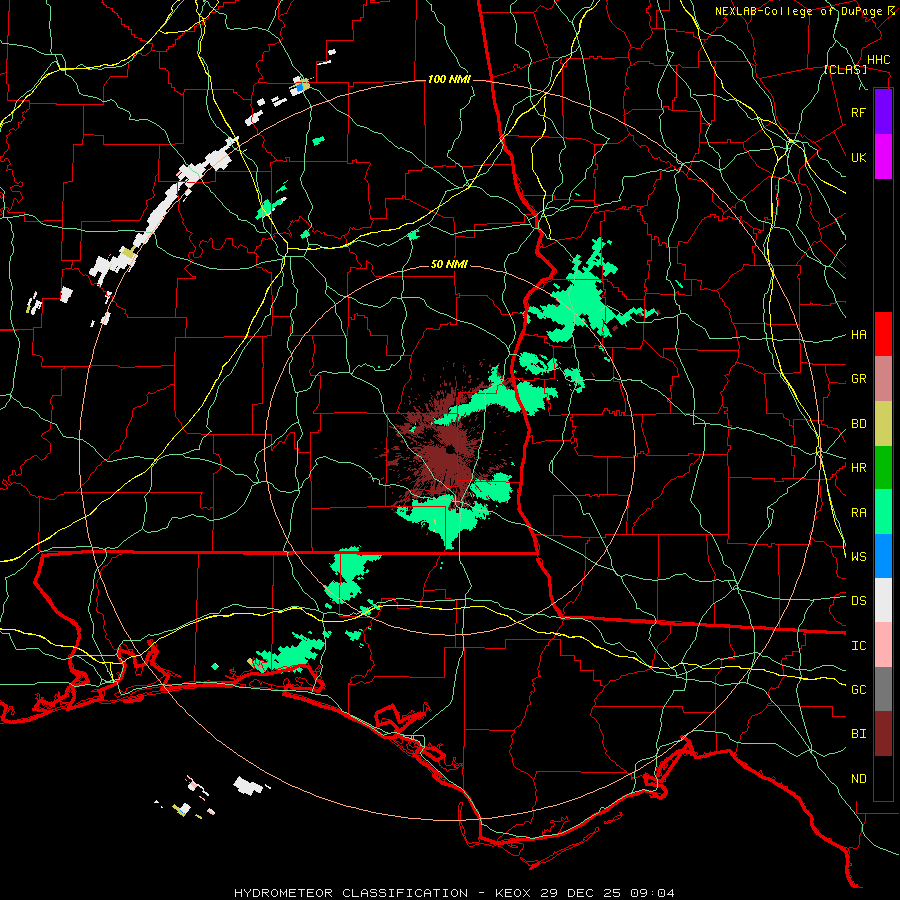Click the WS blue legend swatch
This screenshot has width=900, height=900.
tap(883, 556)
